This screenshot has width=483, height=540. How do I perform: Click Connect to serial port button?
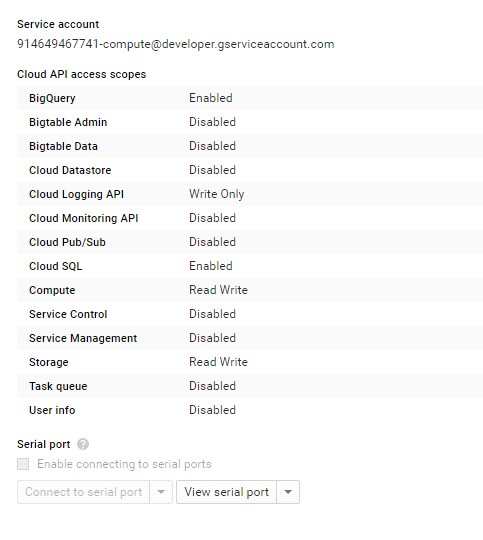pyautogui.click(x=83, y=492)
